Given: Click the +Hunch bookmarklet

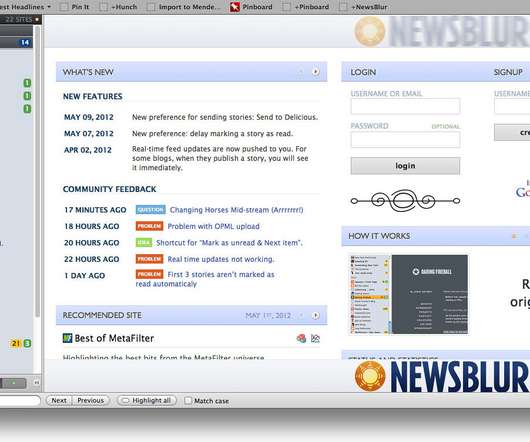Looking at the screenshot, I should tap(118, 7).
